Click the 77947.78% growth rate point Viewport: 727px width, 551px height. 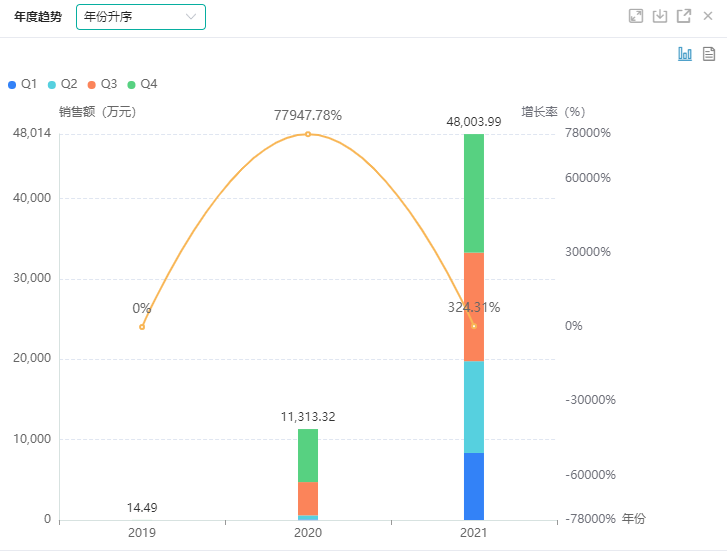(308, 134)
